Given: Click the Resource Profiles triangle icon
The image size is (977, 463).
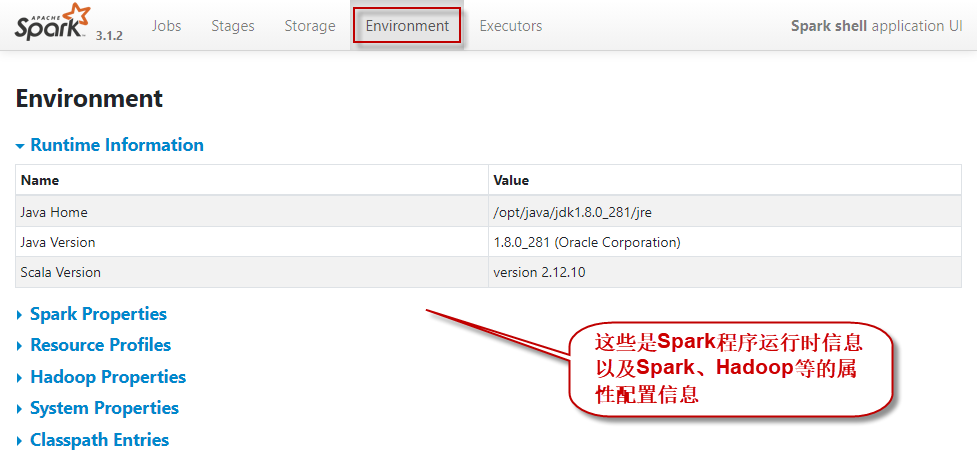Looking at the screenshot, I should (x=20, y=346).
